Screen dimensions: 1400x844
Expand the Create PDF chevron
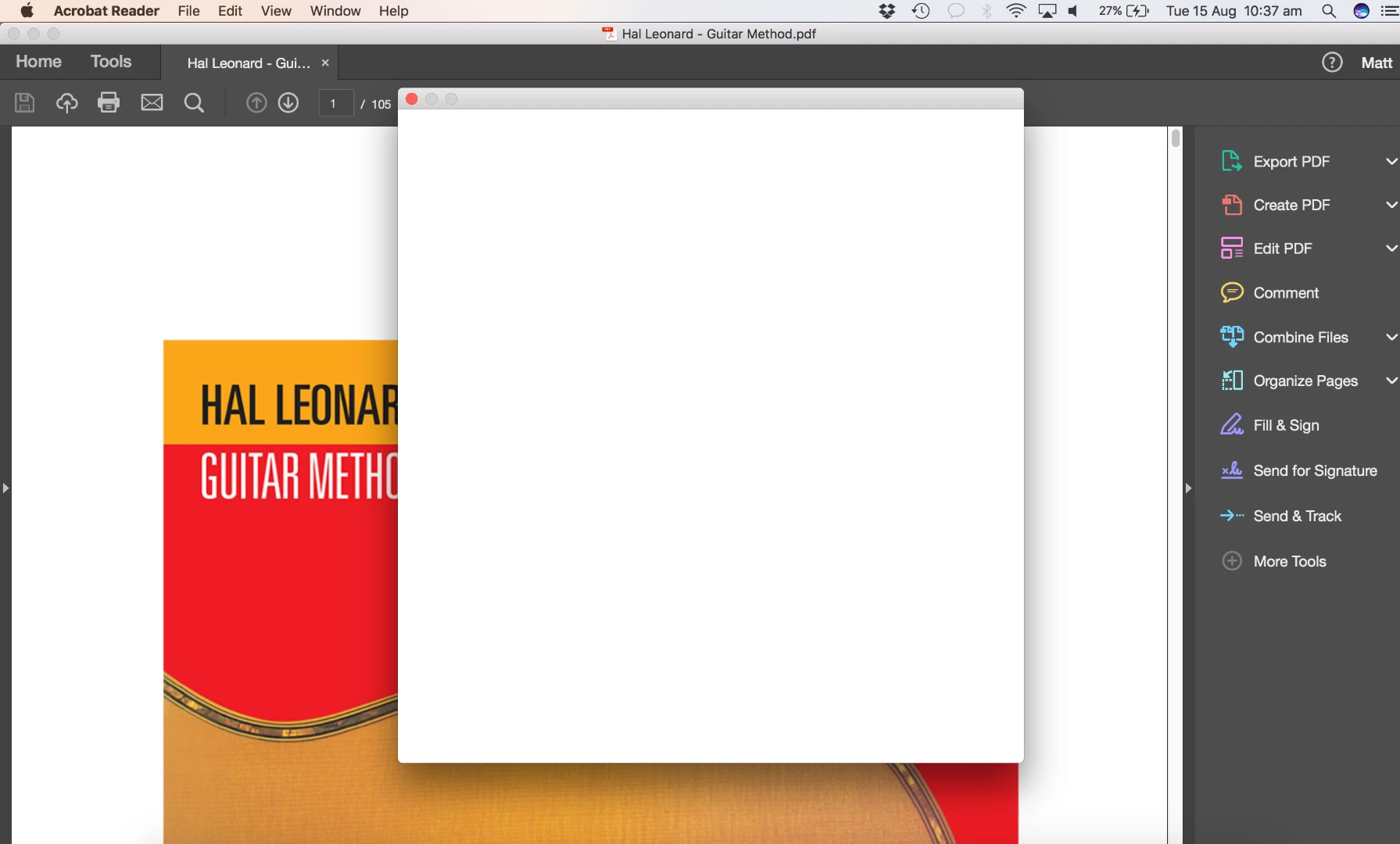pos(1391,205)
